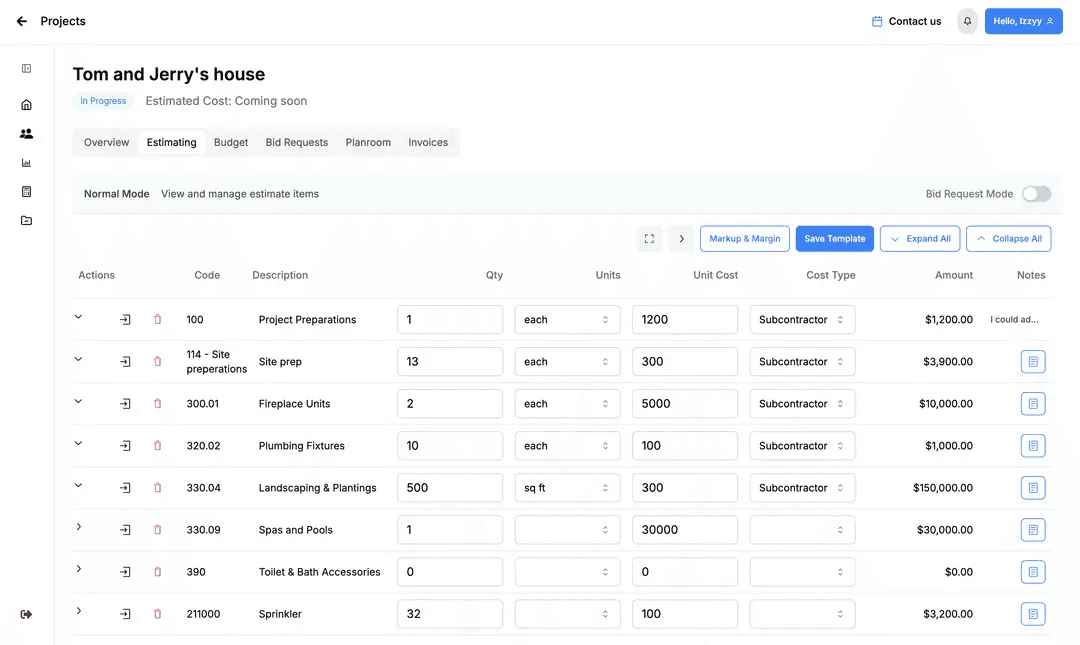1080x645 pixels.
Task: Expand the Spas and Pools row
Action: pyautogui.click(x=79, y=527)
